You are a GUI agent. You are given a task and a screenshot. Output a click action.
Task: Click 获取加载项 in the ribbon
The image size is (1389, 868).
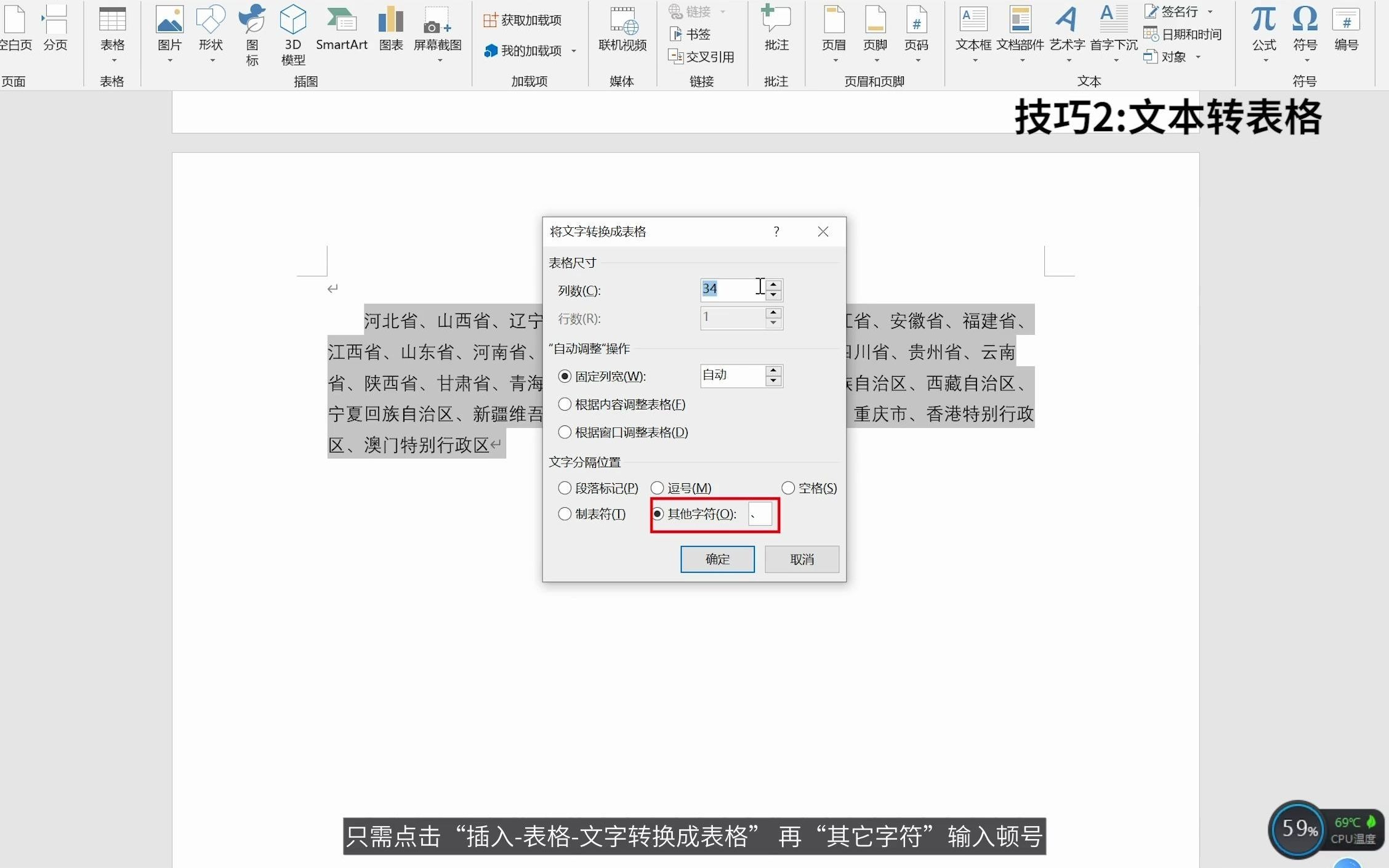pos(522,19)
